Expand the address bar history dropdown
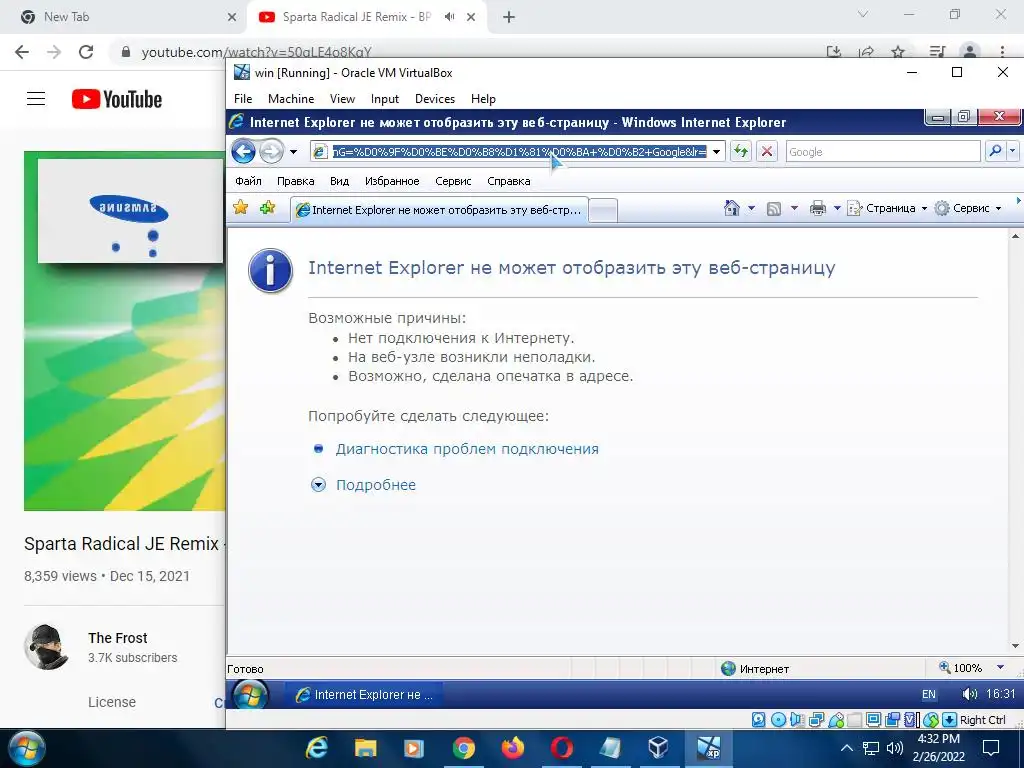This screenshot has height=768, width=1024. [x=716, y=152]
